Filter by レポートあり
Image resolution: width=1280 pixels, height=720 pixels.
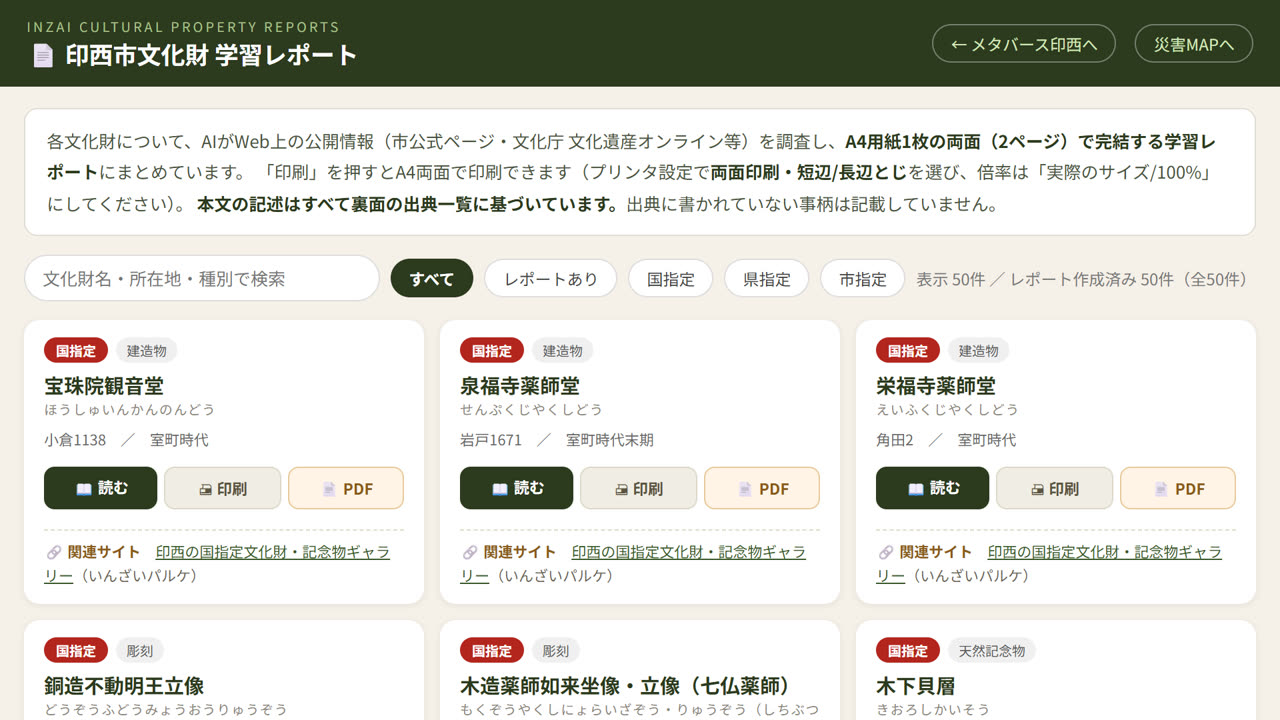click(550, 279)
